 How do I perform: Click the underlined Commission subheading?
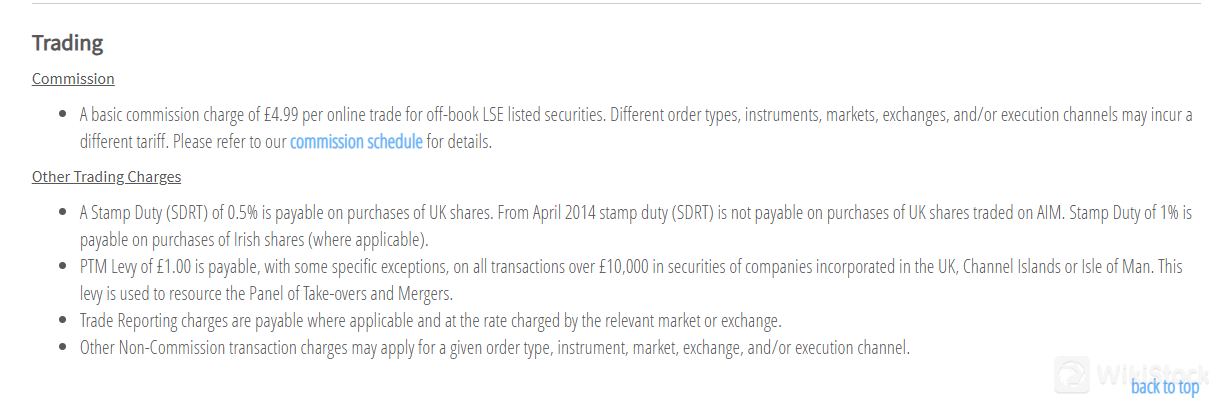click(x=73, y=78)
